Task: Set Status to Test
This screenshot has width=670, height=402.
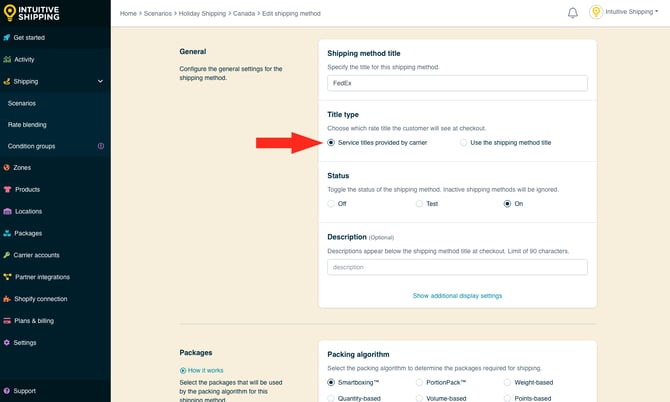Action: click(419, 203)
